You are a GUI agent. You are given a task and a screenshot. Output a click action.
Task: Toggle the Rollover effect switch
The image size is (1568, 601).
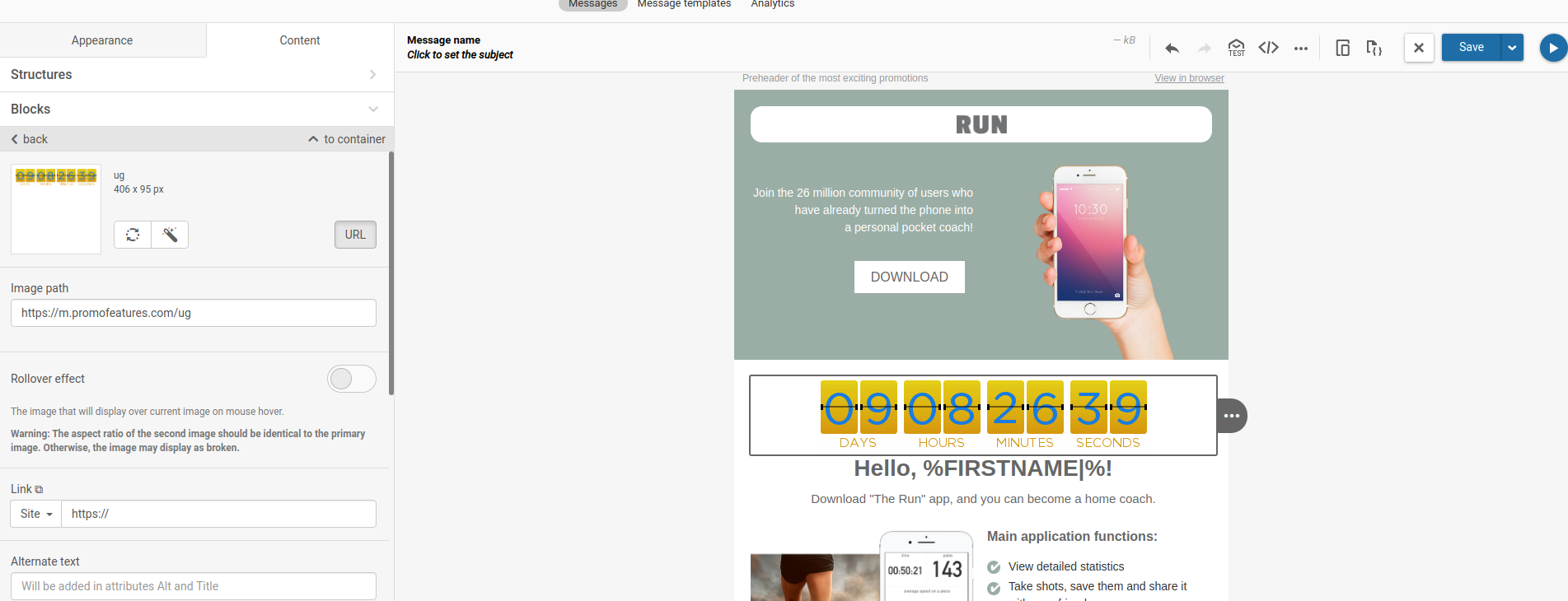point(352,379)
